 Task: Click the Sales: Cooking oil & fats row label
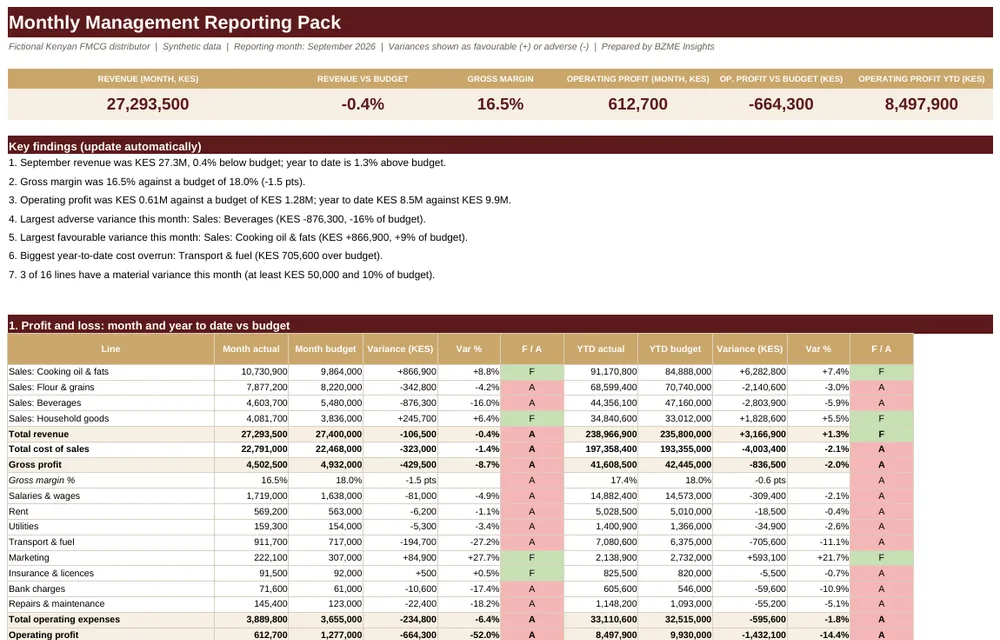tap(59, 372)
